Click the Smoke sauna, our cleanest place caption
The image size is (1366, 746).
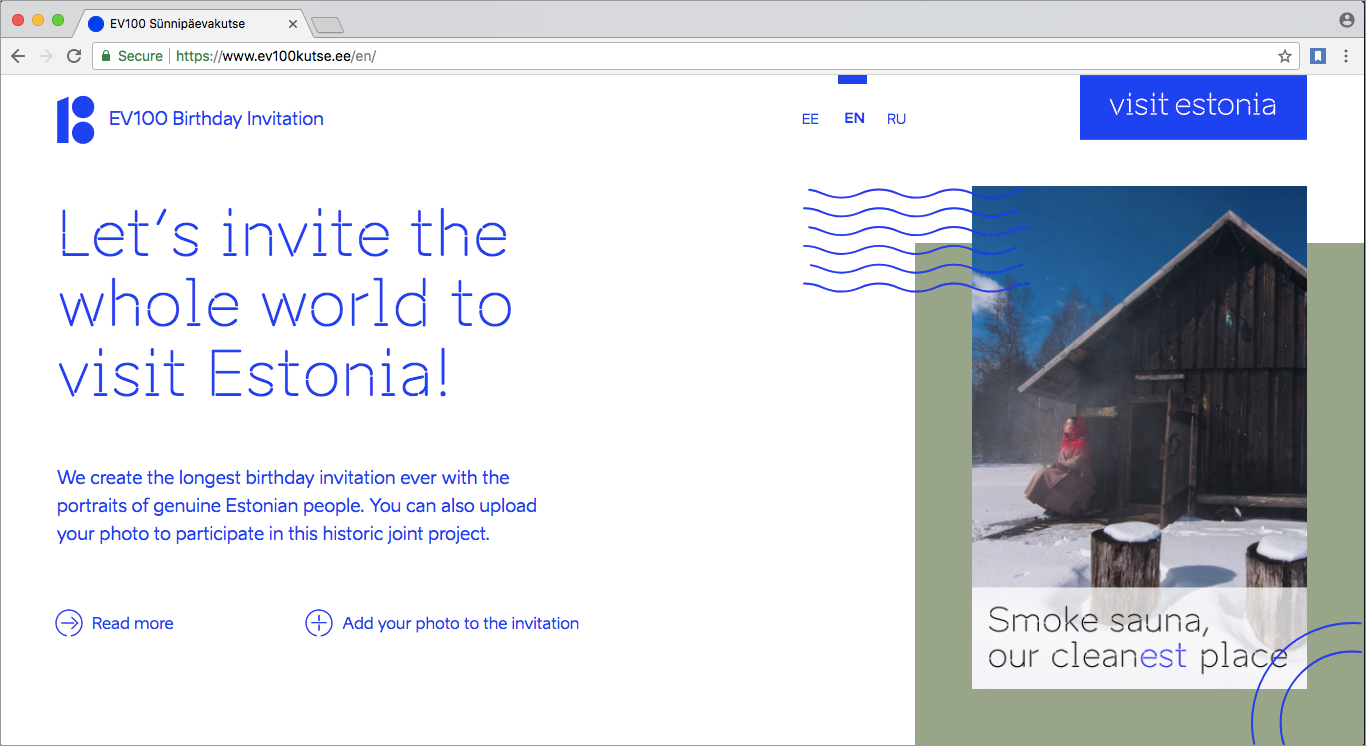1138,638
